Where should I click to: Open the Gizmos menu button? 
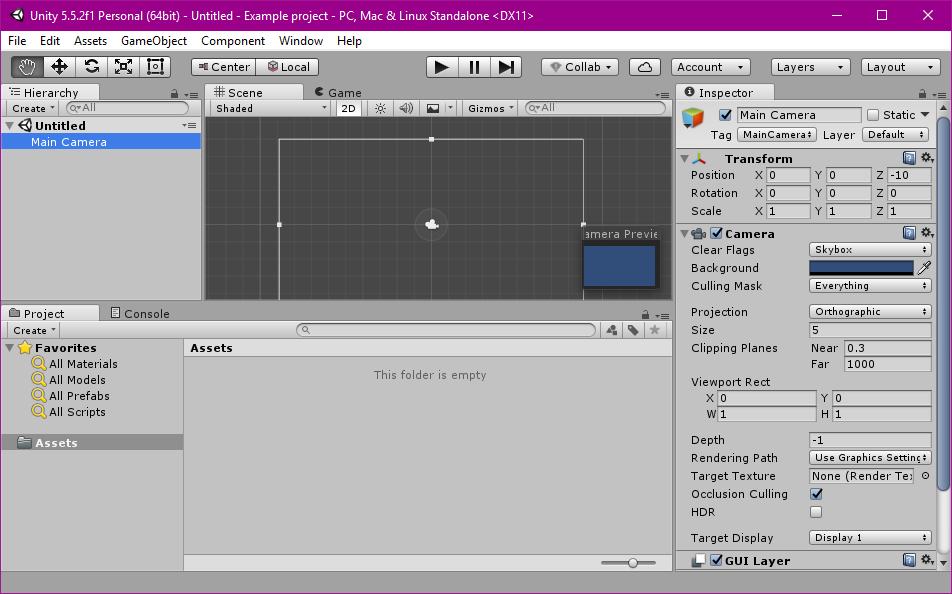tap(491, 108)
